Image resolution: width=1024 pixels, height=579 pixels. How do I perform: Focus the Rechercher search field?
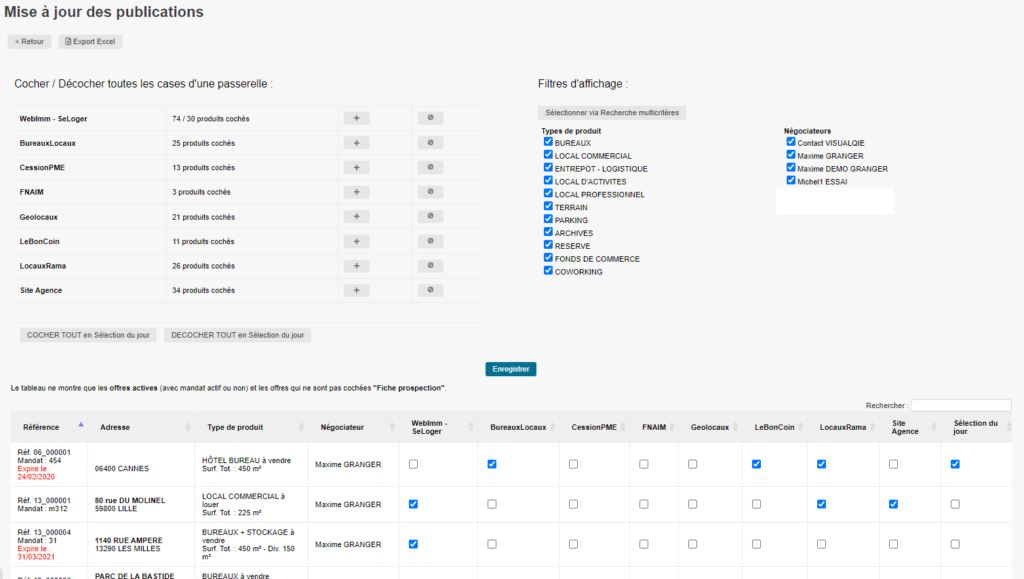tap(960, 405)
